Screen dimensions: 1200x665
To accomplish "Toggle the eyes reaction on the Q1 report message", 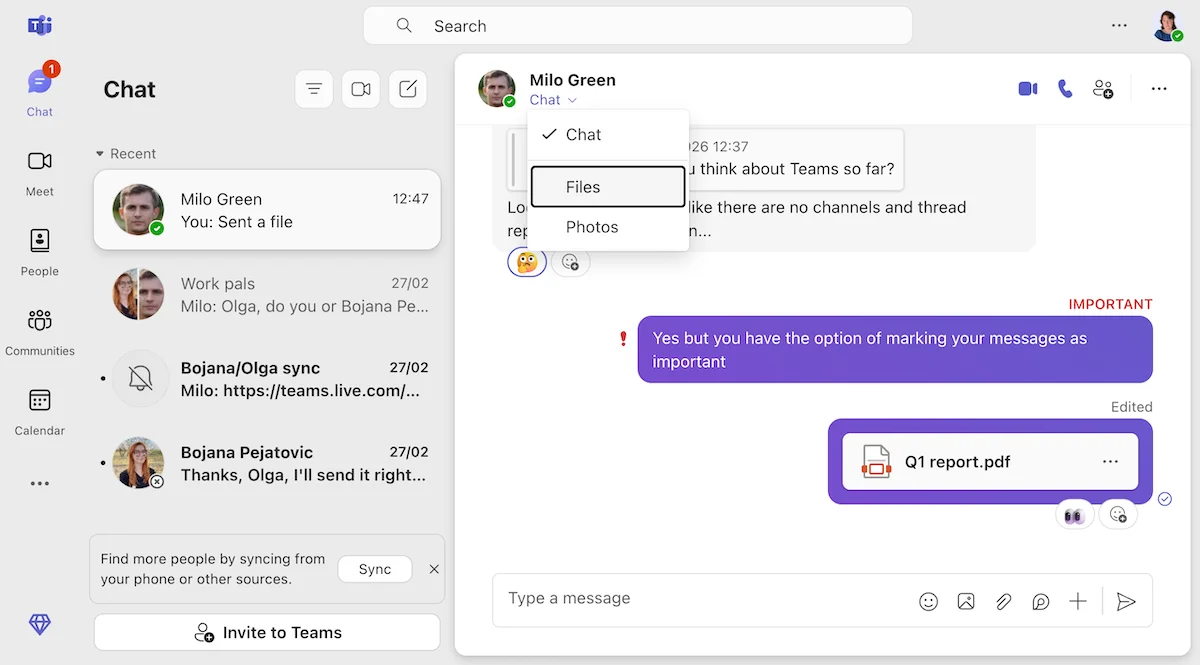I will [x=1074, y=513].
